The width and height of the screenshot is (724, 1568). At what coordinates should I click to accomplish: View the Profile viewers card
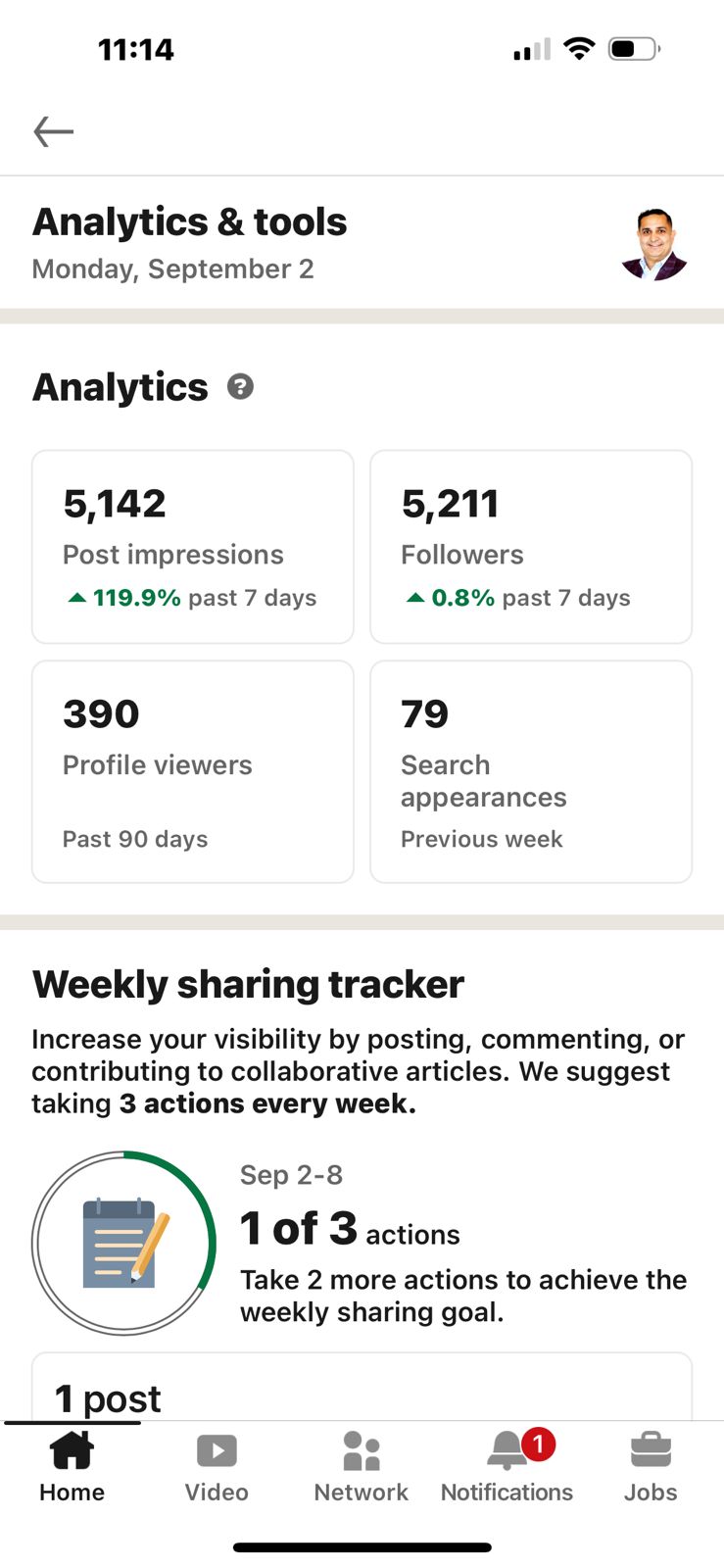pyautogui.click(x=193, y=771)
